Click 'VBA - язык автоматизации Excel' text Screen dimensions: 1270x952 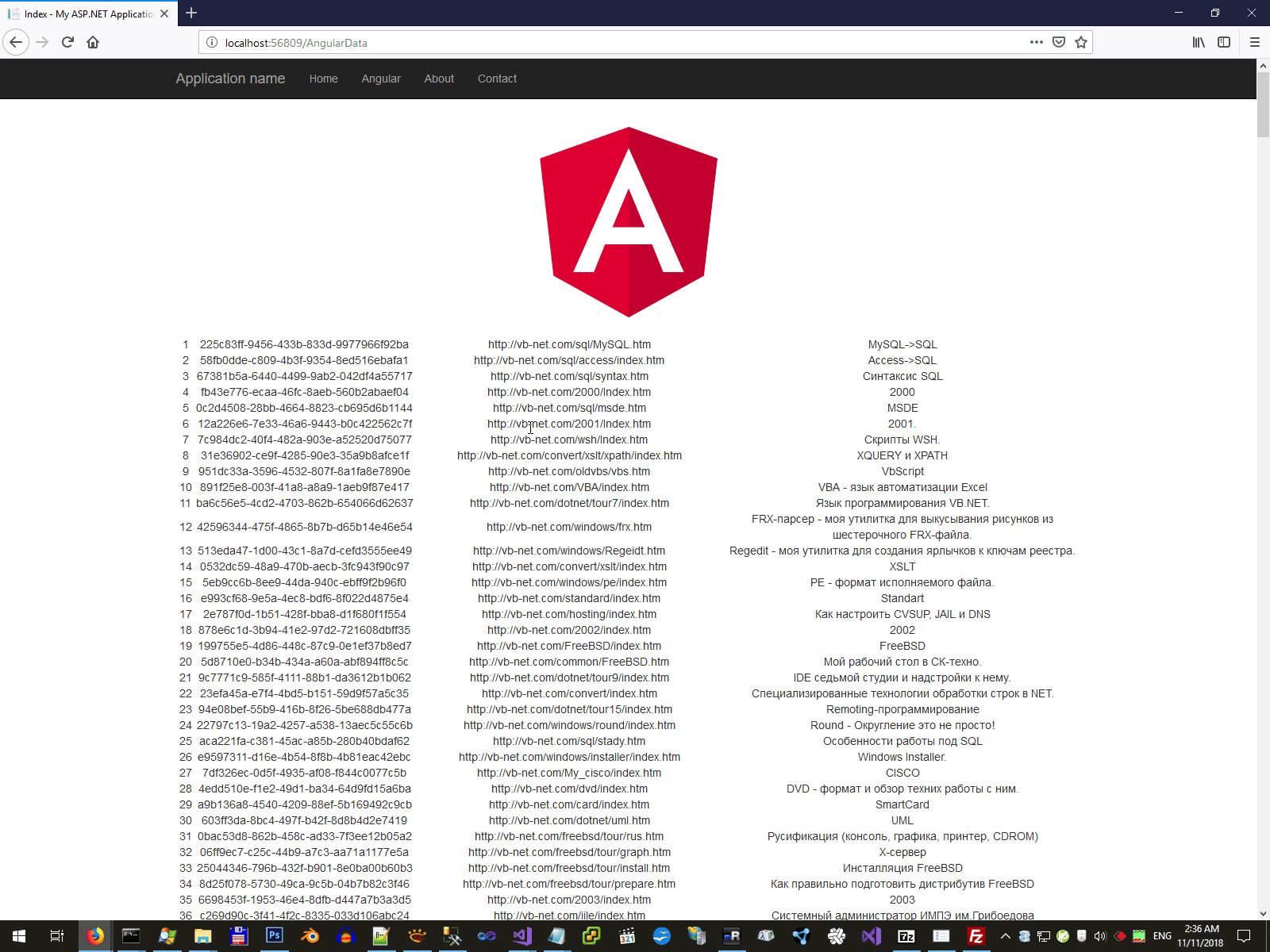point(902,487)
